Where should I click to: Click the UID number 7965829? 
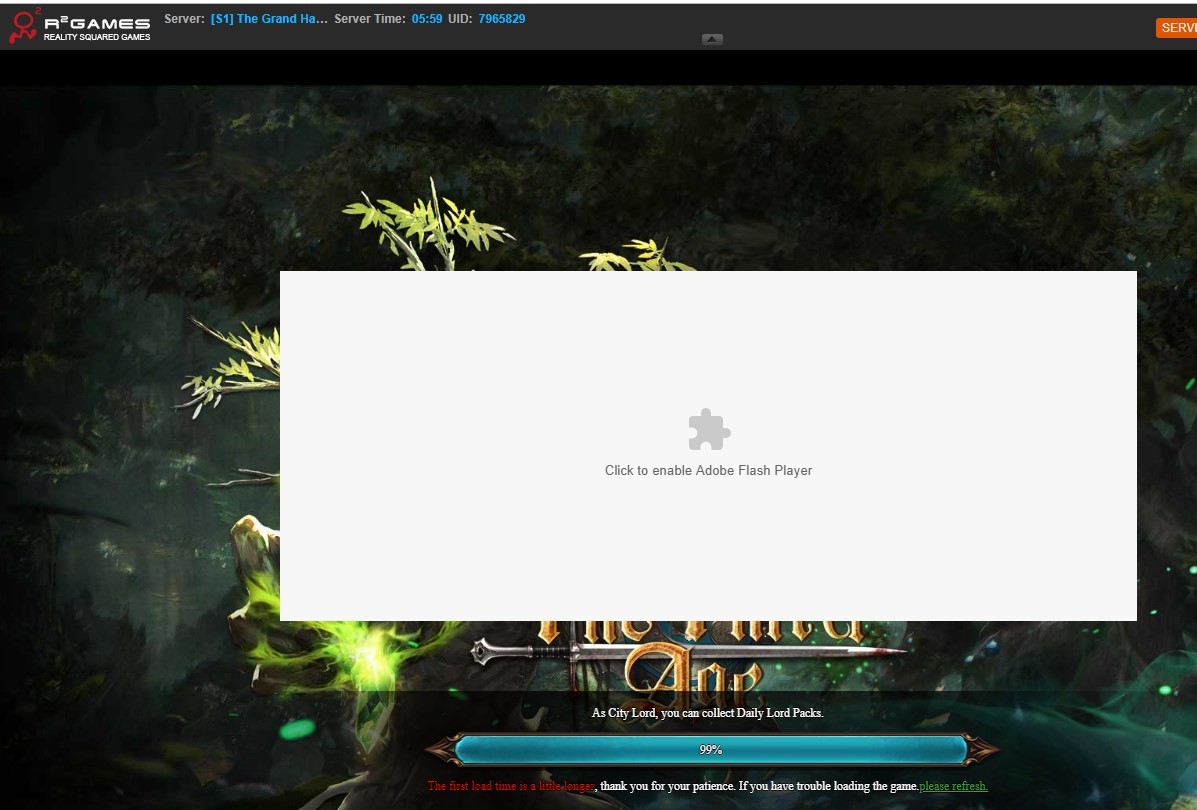[502, 19]
